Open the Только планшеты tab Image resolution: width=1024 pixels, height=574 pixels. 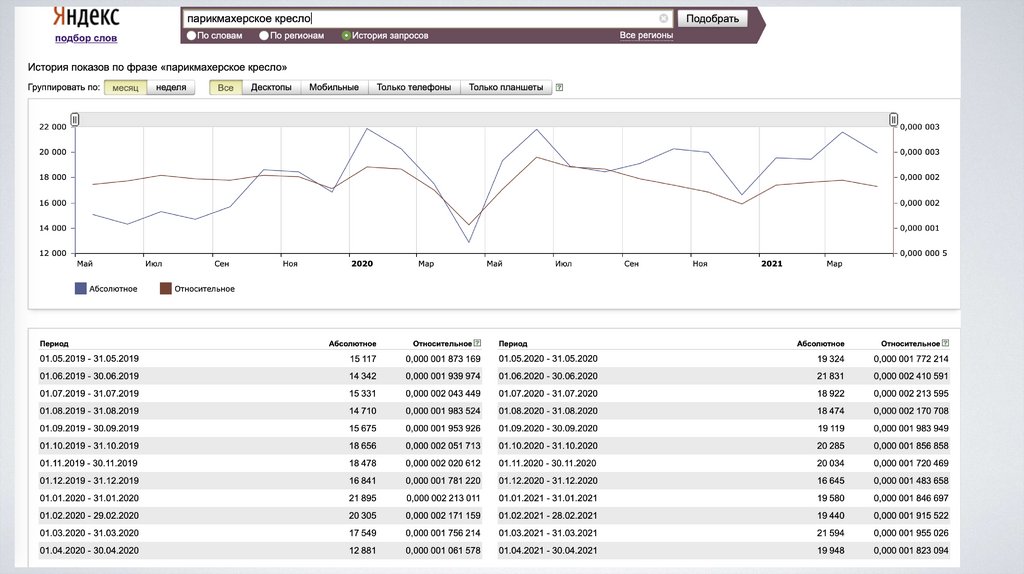point(505,88)
